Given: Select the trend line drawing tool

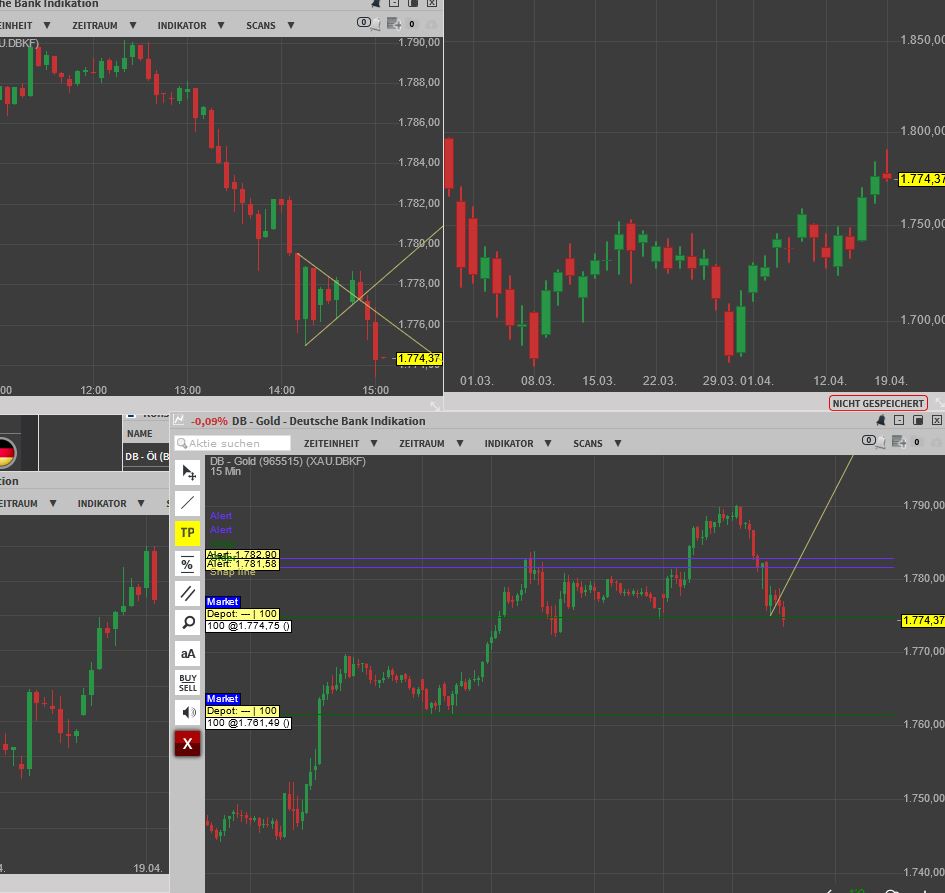Looking at the screenshot, I should point(187,503).
